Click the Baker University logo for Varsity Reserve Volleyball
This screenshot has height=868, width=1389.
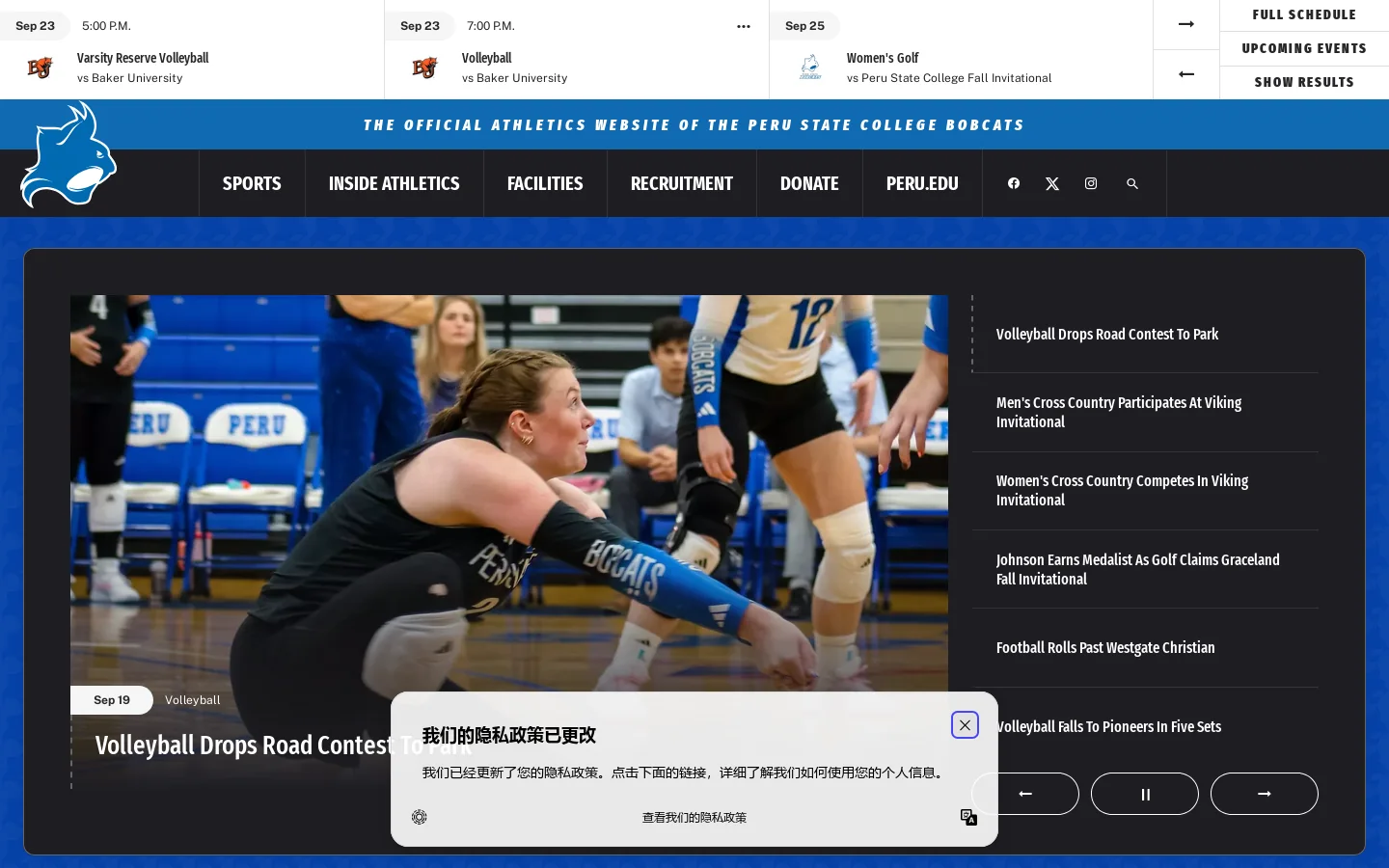point(40,68)
